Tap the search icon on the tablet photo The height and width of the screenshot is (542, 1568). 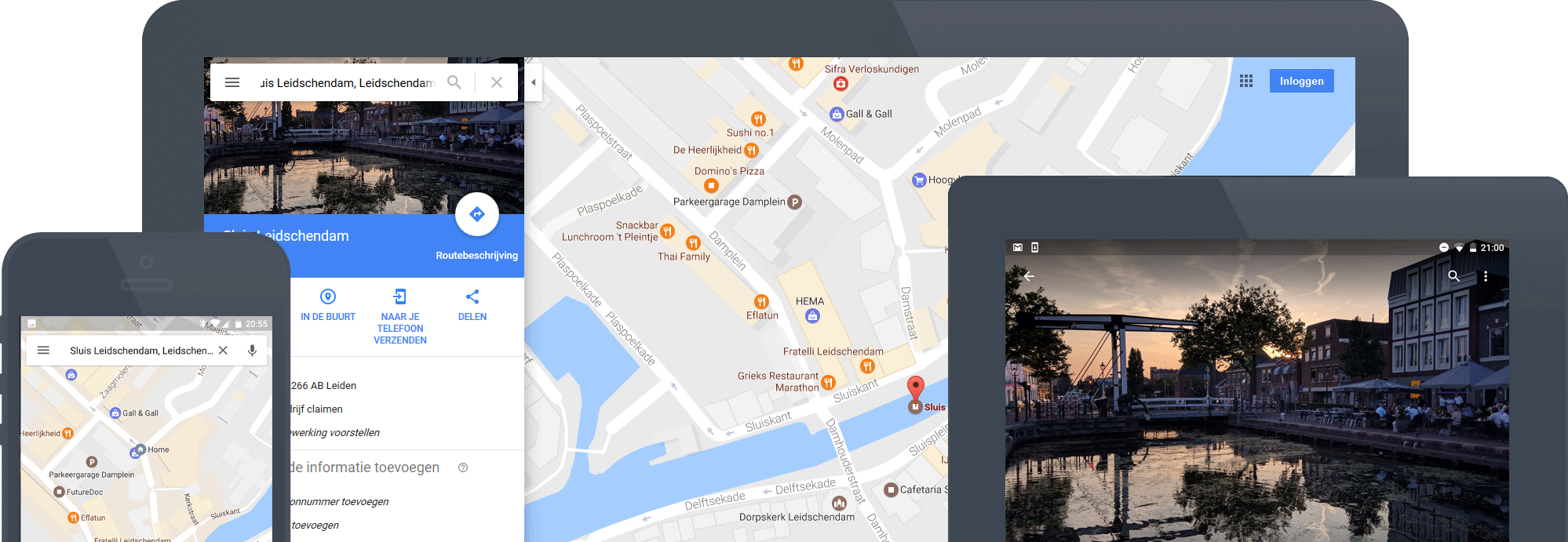[x=1453, y=276]
